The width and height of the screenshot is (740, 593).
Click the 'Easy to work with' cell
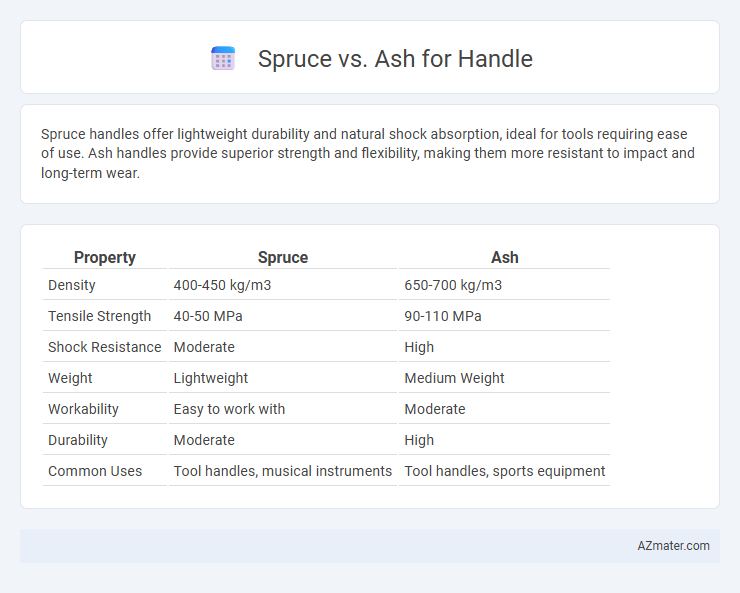(x=283, y=409)
